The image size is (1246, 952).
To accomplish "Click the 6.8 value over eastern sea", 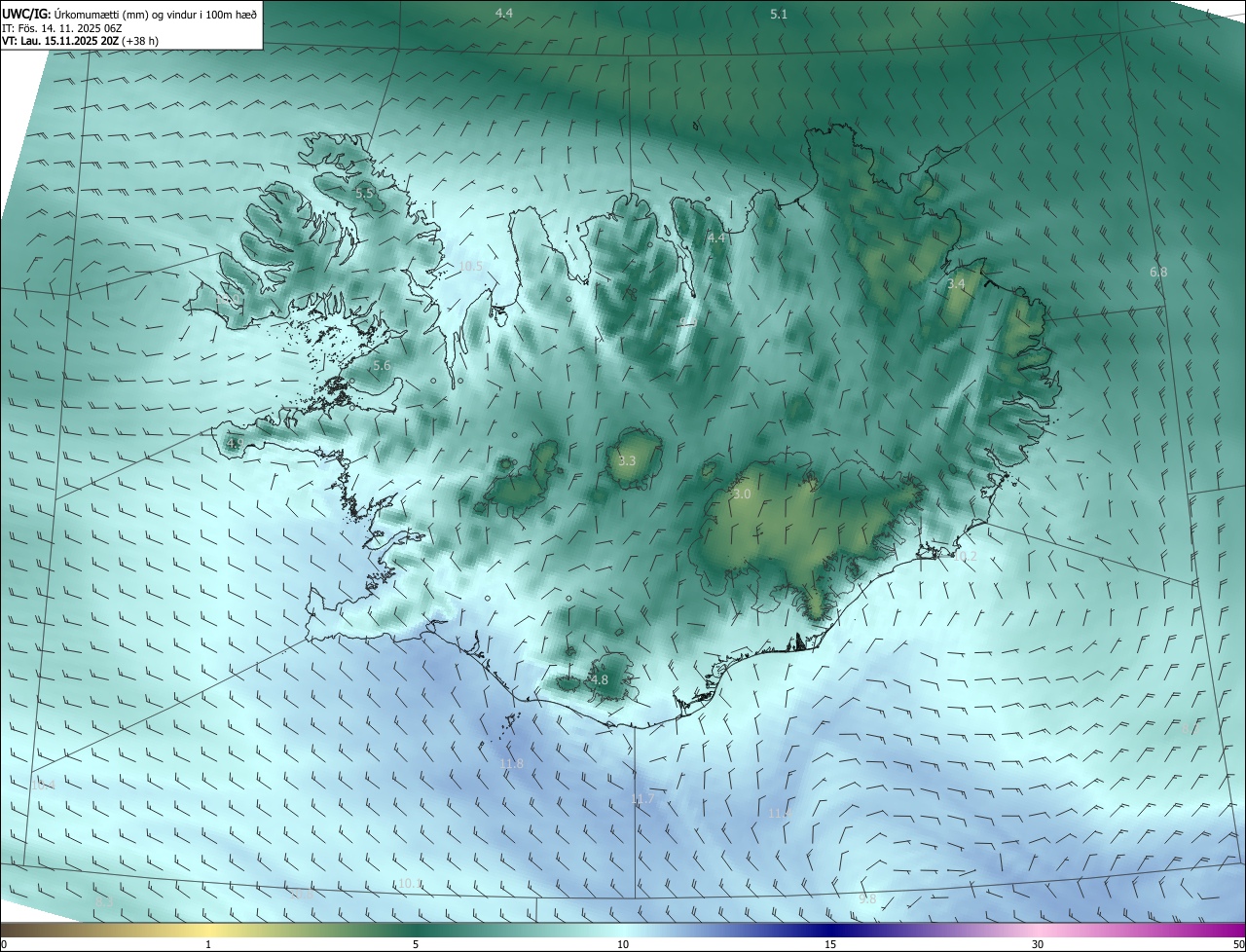I will coord(1158,273).
